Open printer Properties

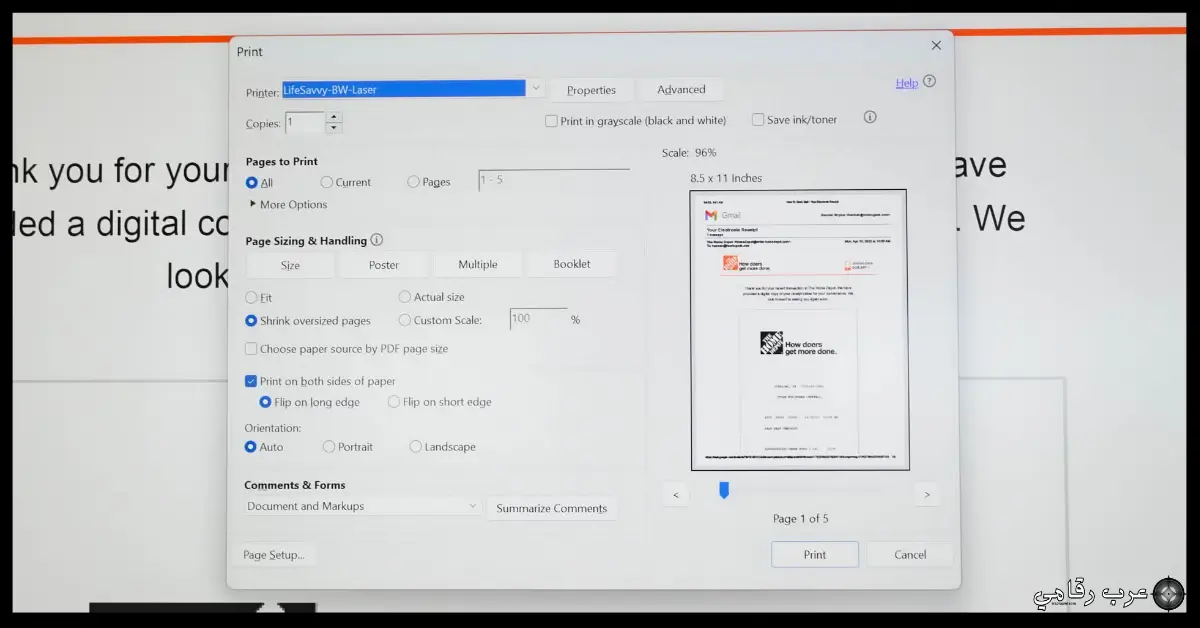click(x=591, y=89)
